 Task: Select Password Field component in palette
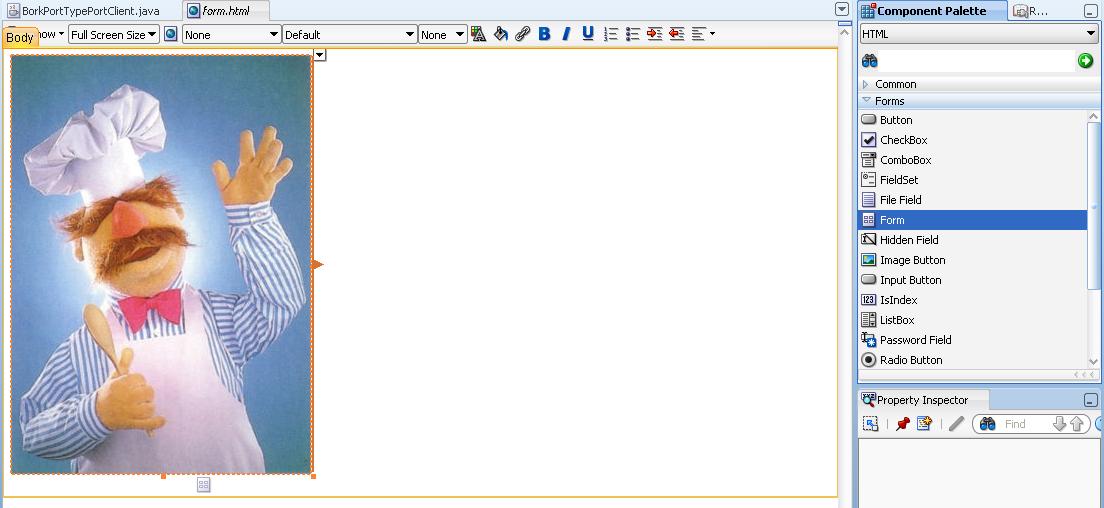click(x=972, y=340)
